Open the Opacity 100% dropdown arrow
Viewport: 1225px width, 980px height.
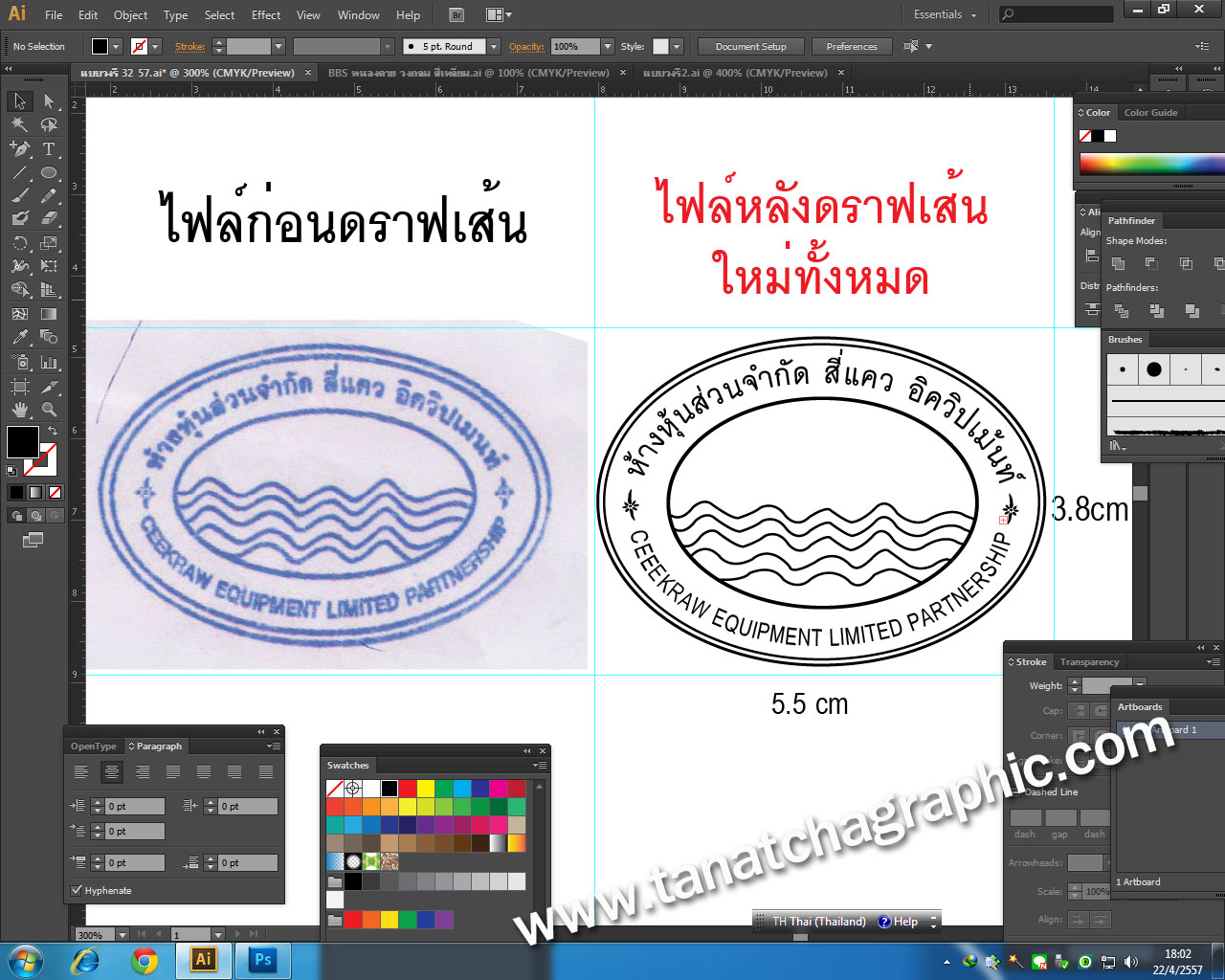pyautogui.click(x=607, y=46)
